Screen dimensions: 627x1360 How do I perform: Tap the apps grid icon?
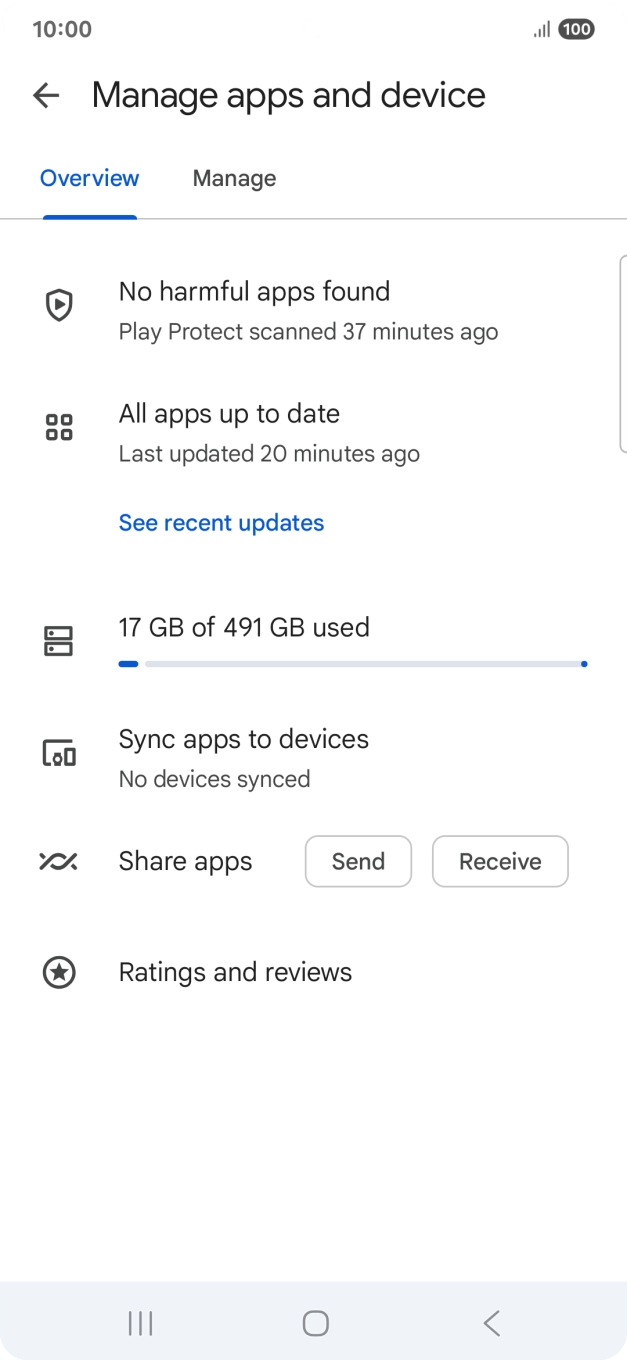coord(60,427)
